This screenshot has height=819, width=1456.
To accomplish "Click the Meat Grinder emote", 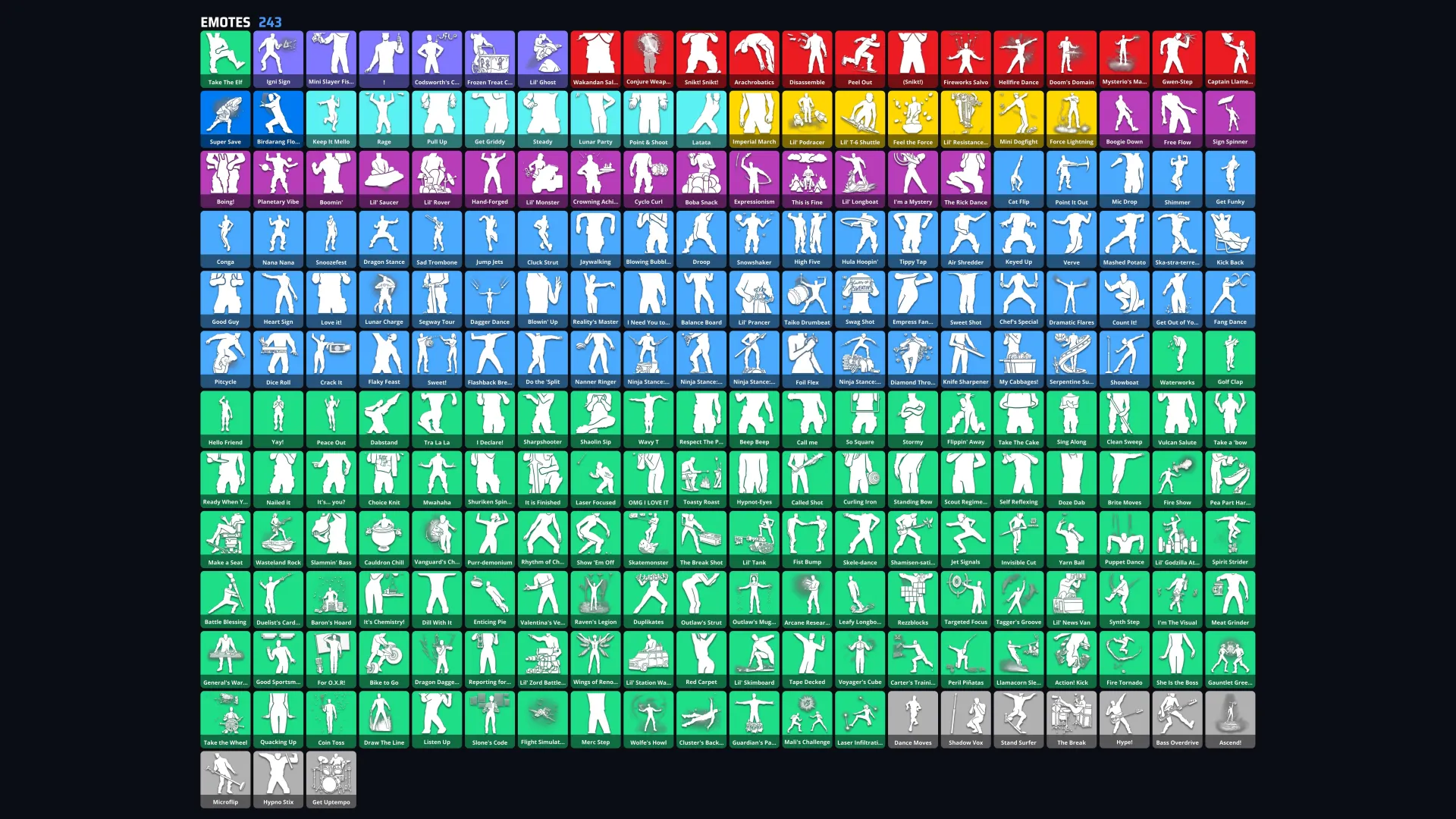I will click(1230, 600).
